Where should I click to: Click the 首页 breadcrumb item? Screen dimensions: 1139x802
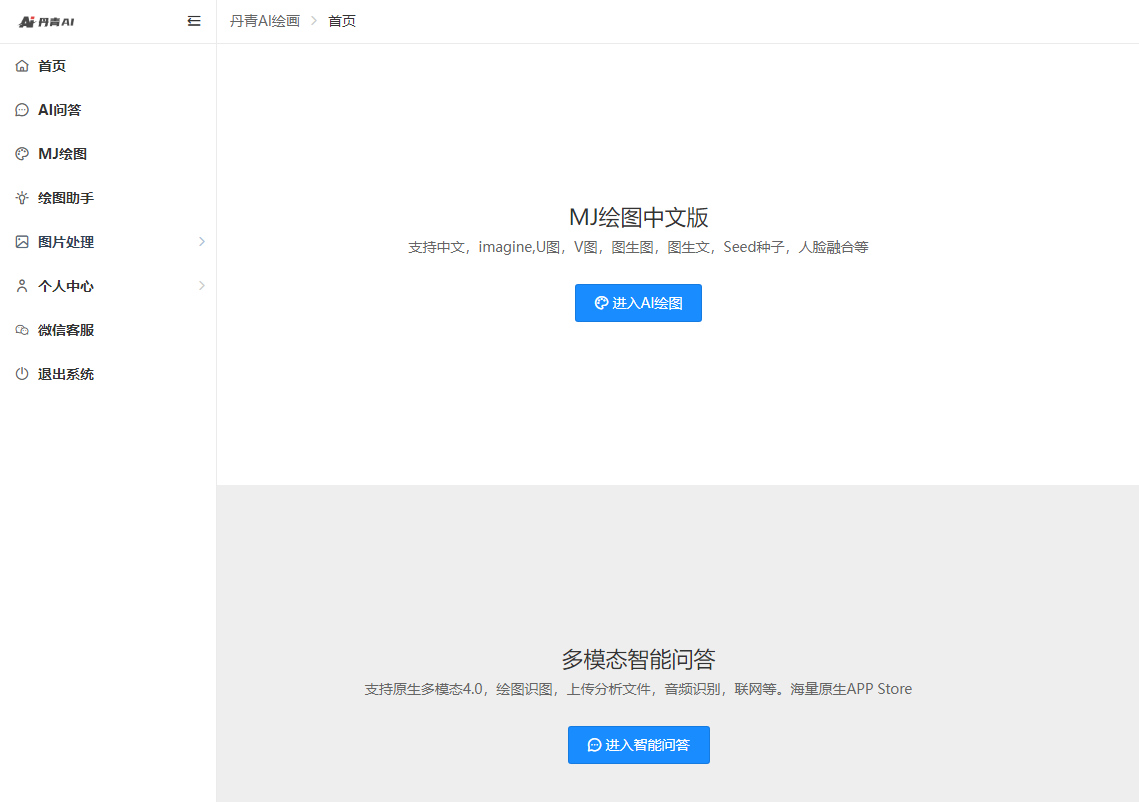point(342,21)
